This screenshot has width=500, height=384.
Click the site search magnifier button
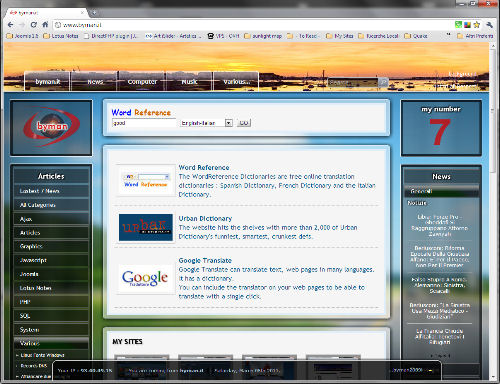pos(384,82)
